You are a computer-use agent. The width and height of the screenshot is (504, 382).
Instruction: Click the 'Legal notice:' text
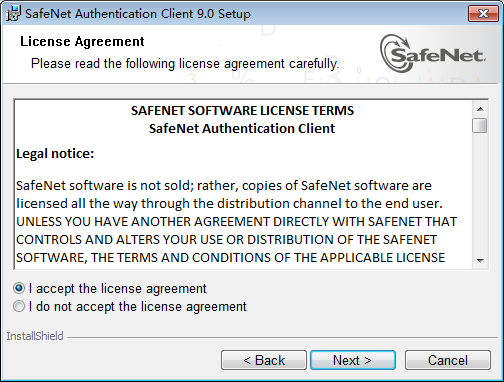(55, 154)
